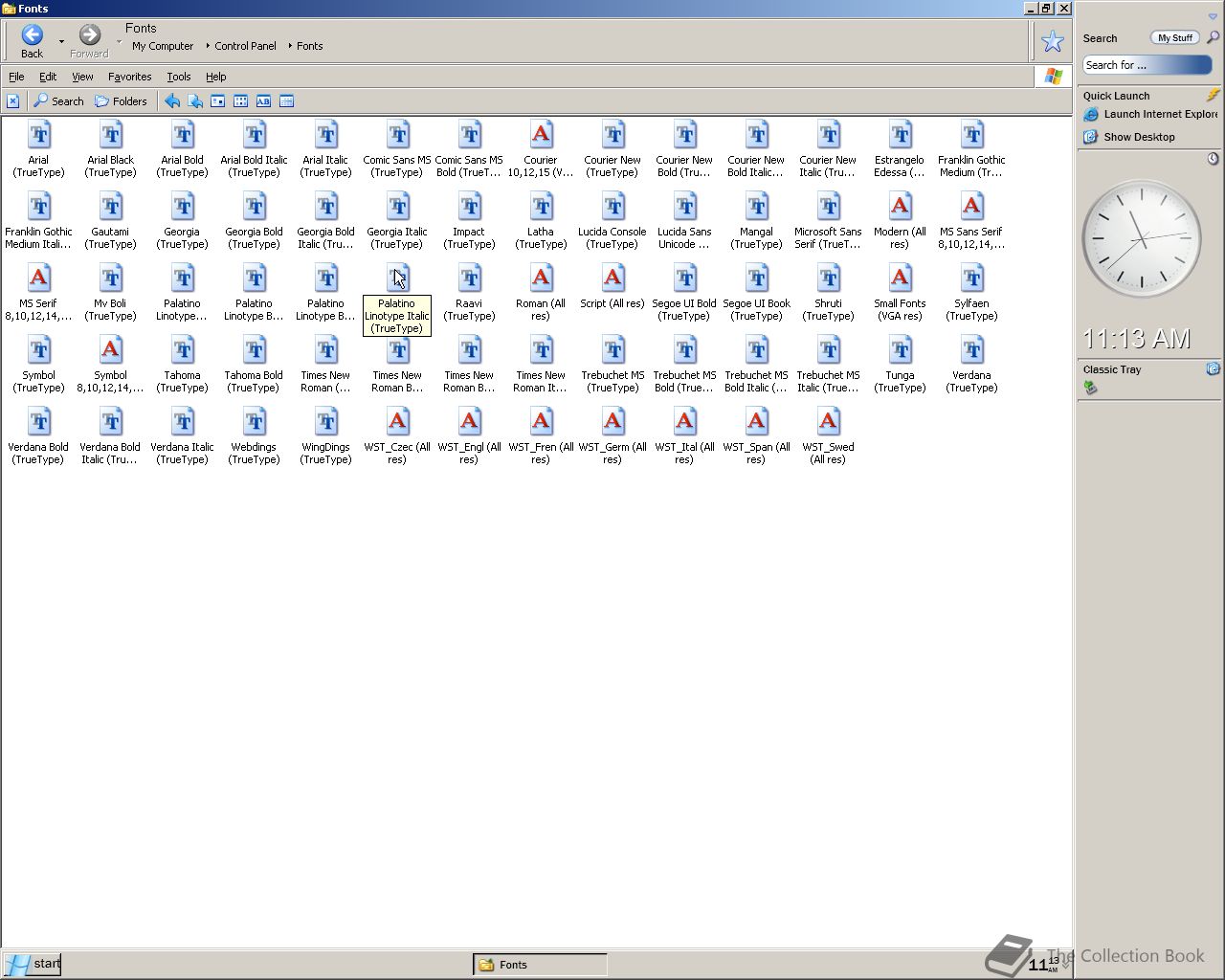Screen dimensions: 1225x980
Task: Expand the breadcrumb arrow before Control Panel
Action: point(208,46)
